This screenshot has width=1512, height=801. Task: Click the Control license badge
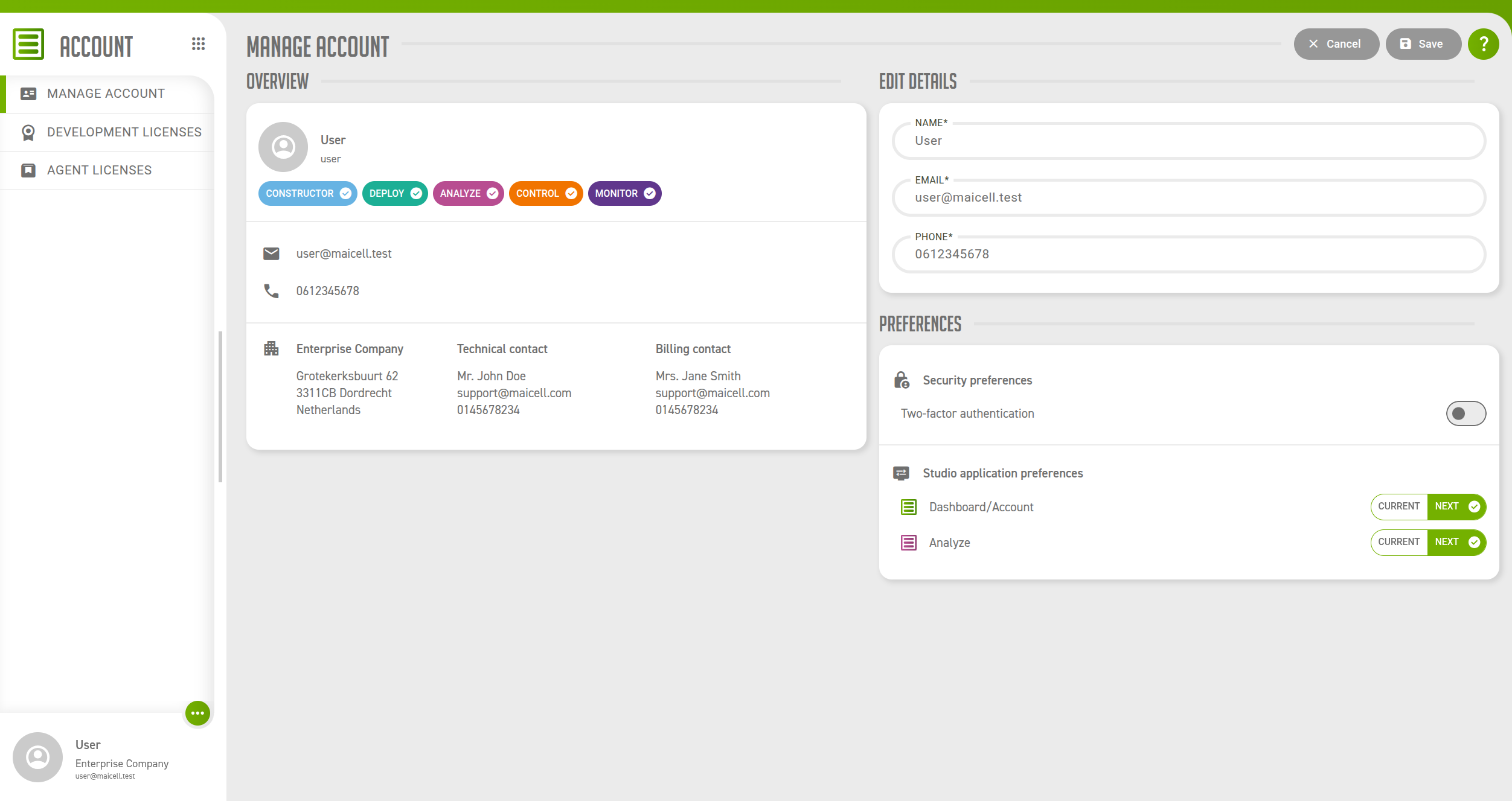click(546, 193)
